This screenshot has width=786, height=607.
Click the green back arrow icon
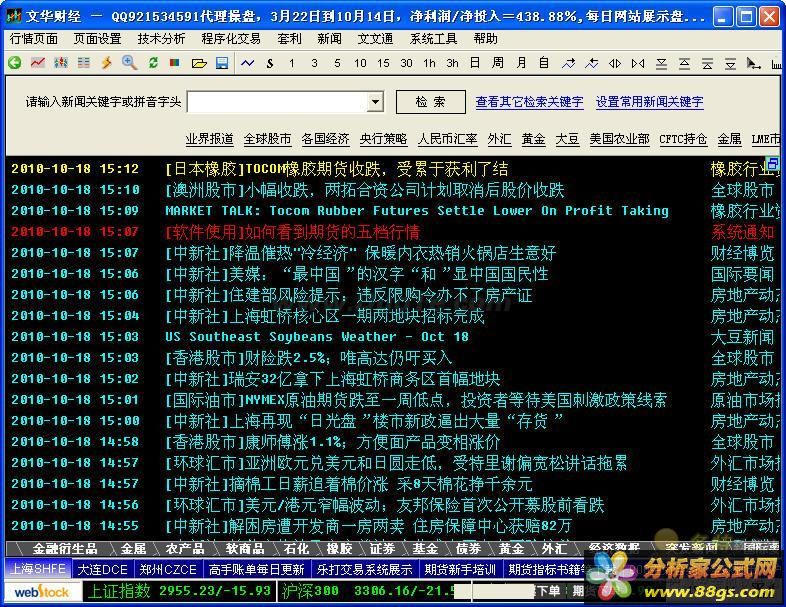click(x=15, y=63)
